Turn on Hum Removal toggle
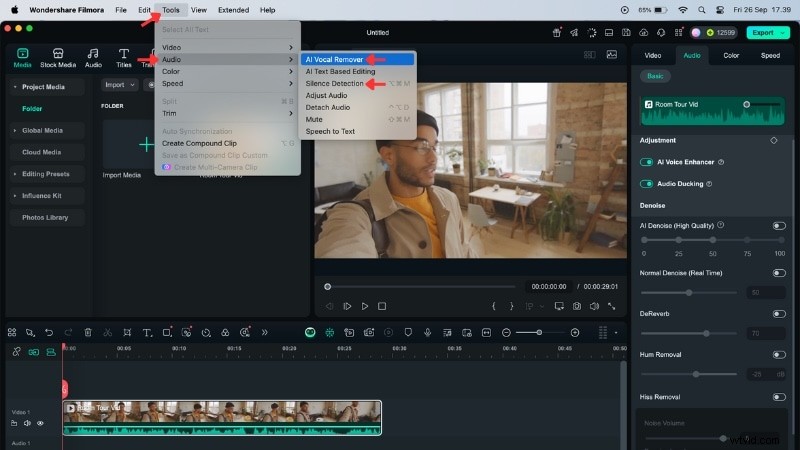The height and width of the screenshot is (450, 800). [x=779, y=355]
